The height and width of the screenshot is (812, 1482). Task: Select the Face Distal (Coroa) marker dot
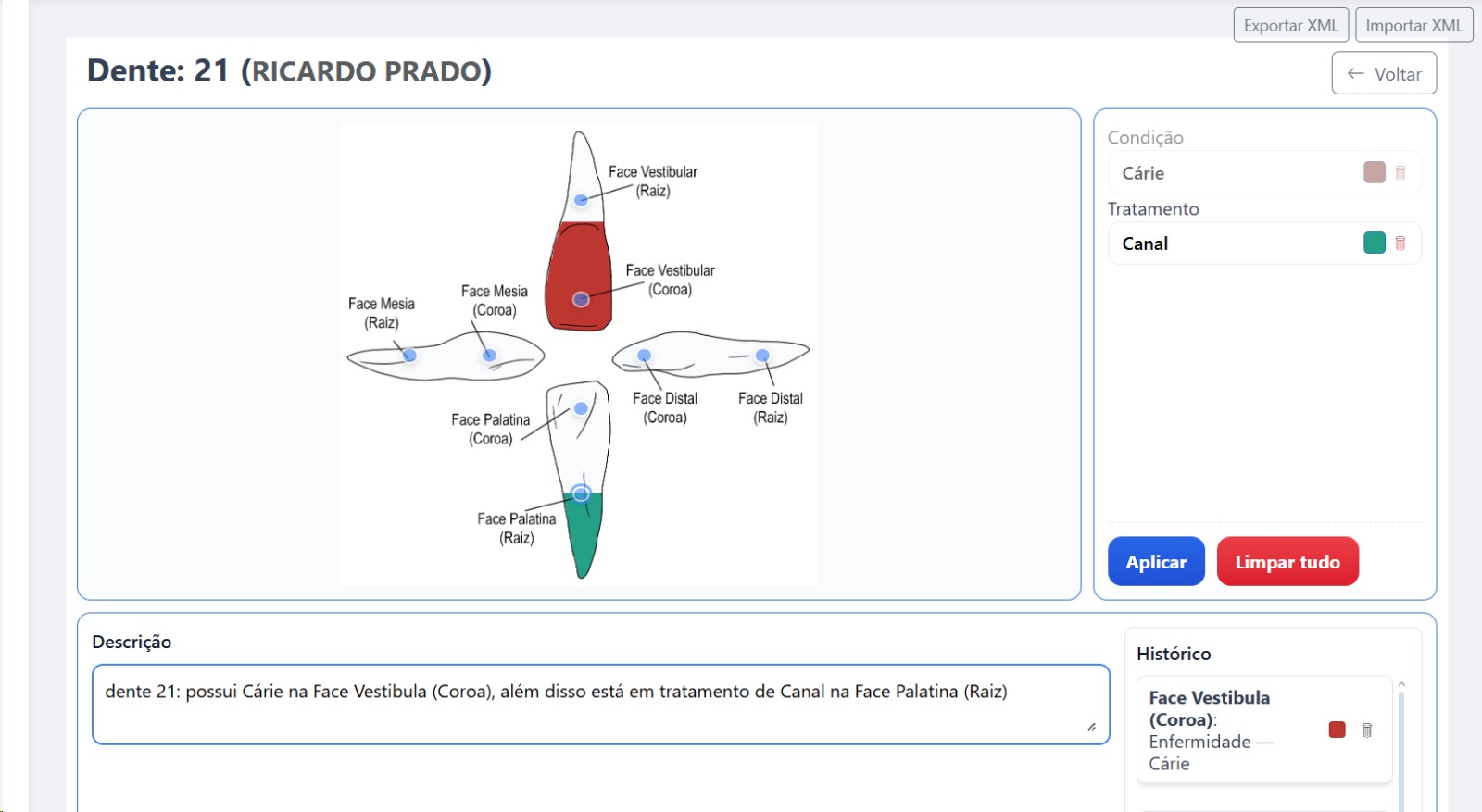[x=645, y=356]
